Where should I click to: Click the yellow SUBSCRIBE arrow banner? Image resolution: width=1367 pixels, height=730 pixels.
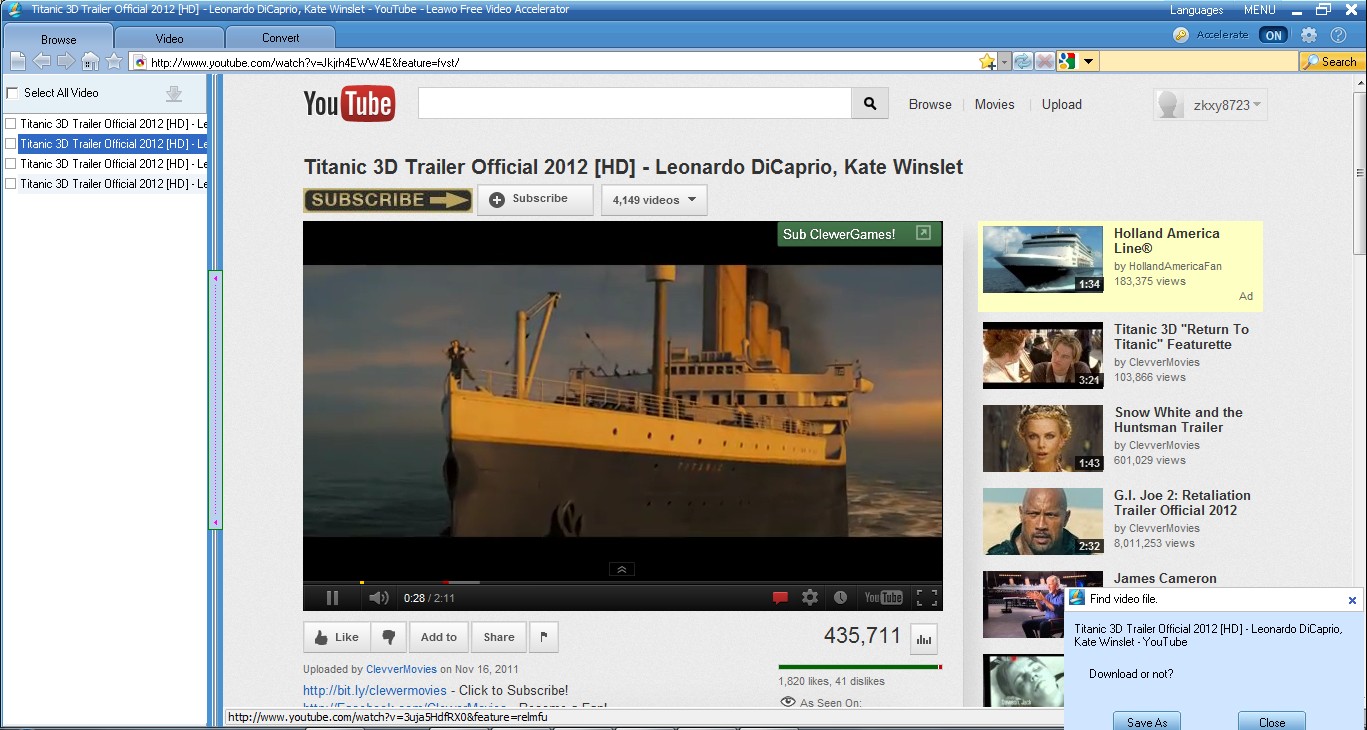coord(388,200)
